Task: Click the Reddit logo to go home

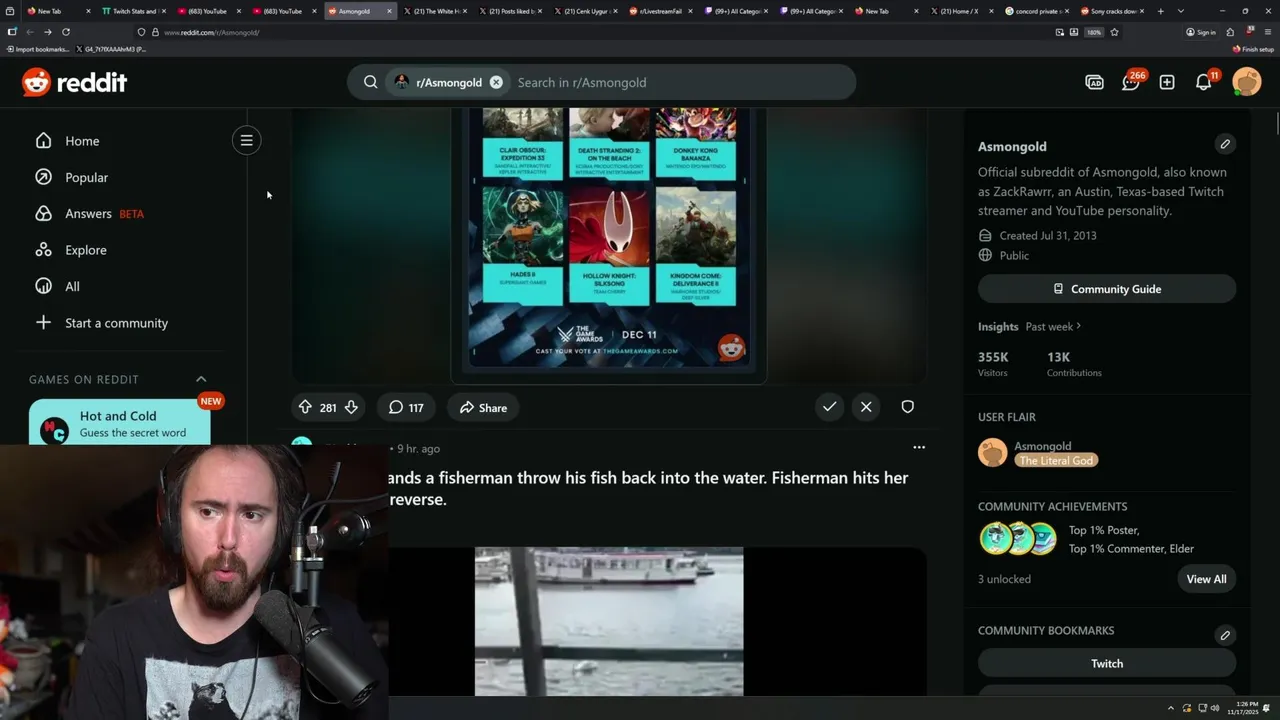Action: 75,82
